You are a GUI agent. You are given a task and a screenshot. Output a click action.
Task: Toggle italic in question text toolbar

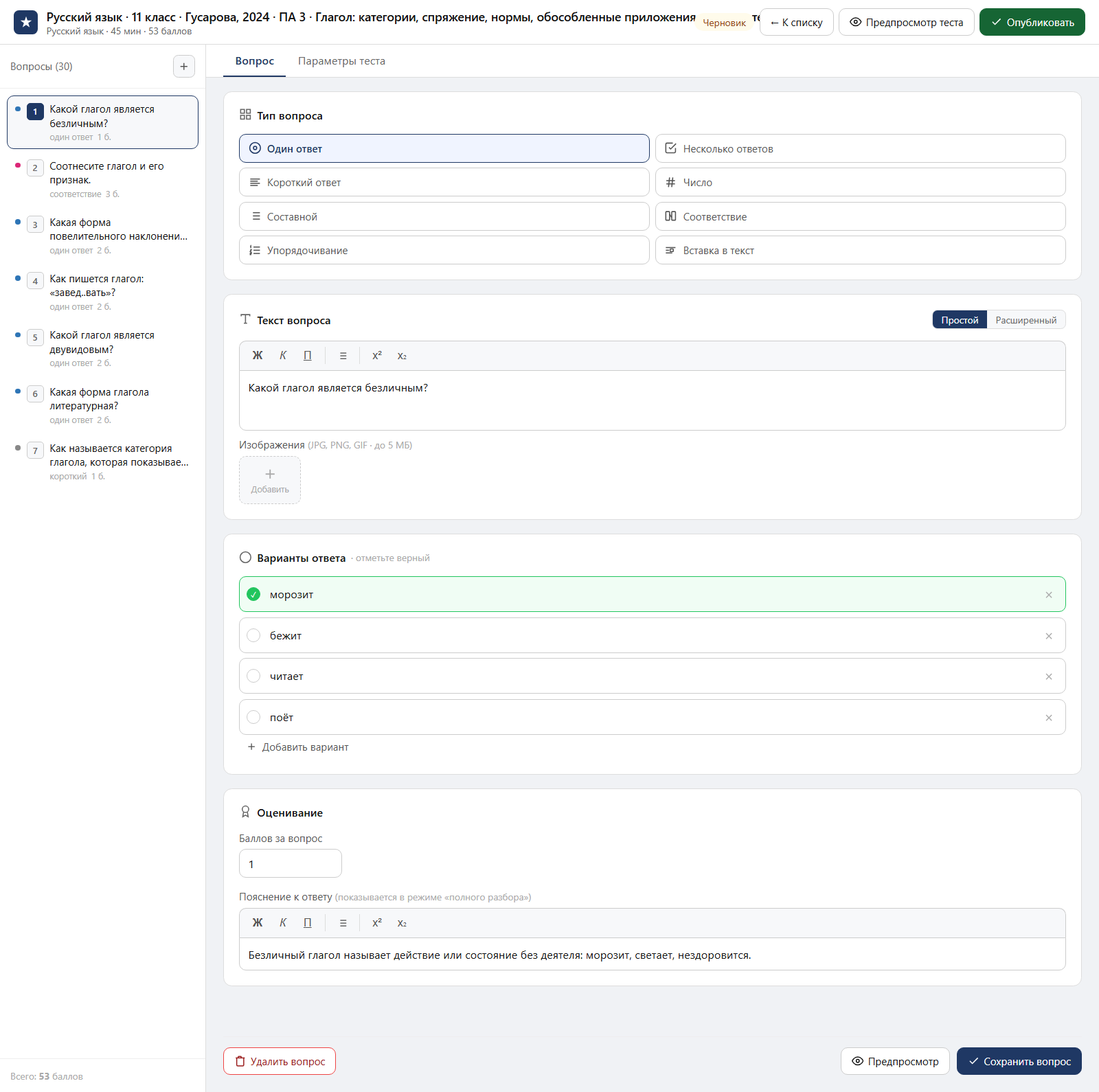pos(283,356)
